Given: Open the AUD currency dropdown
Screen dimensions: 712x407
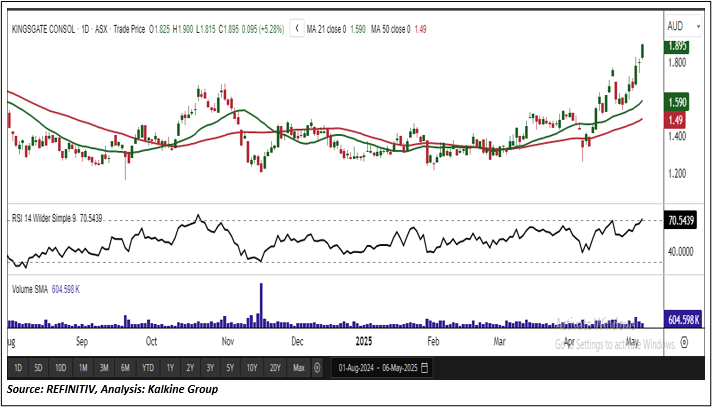Looking at the screenshot, I should 684,26.
